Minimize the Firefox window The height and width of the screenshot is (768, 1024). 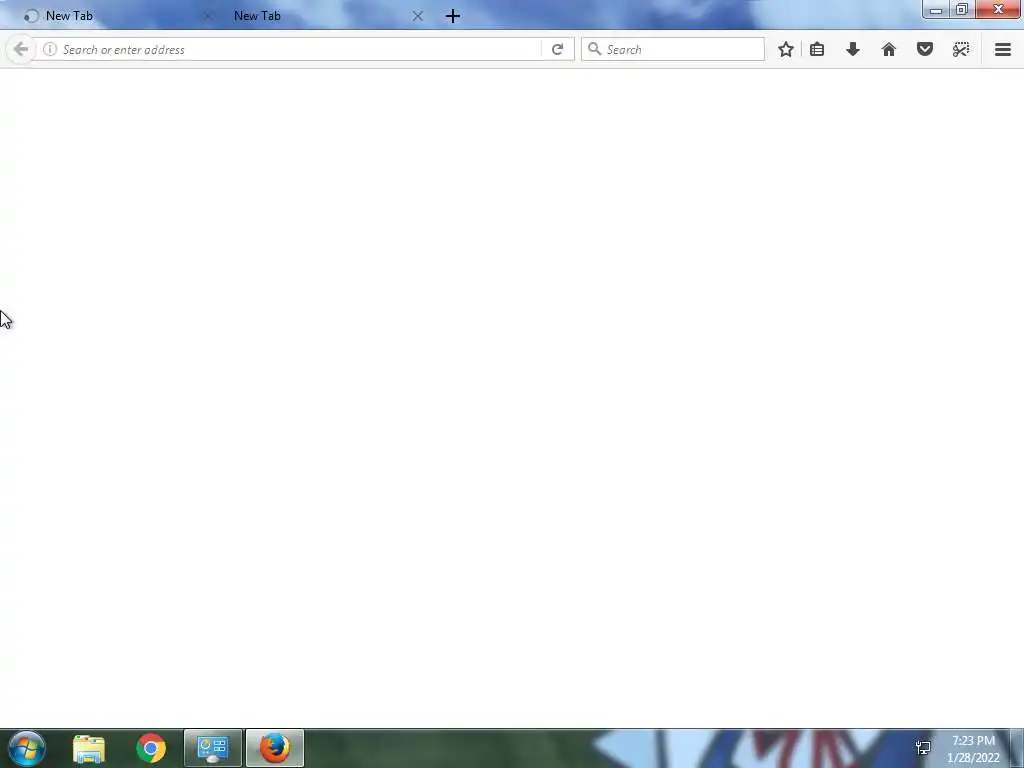(935, 10)
